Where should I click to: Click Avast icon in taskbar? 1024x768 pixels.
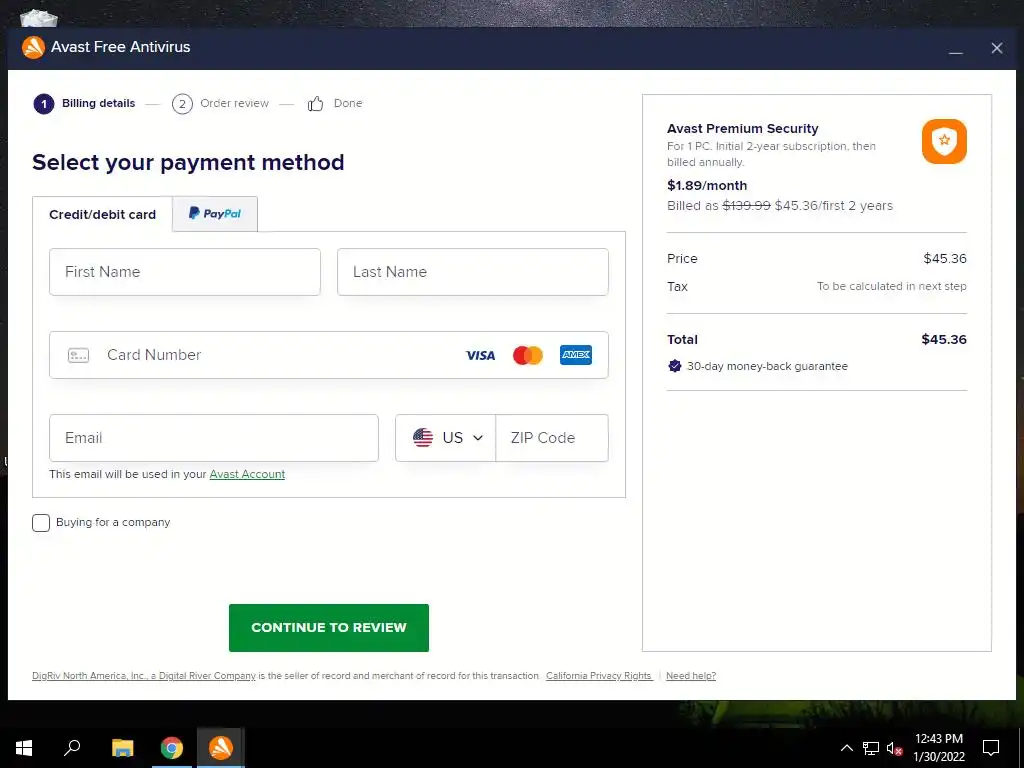(221, 748)
